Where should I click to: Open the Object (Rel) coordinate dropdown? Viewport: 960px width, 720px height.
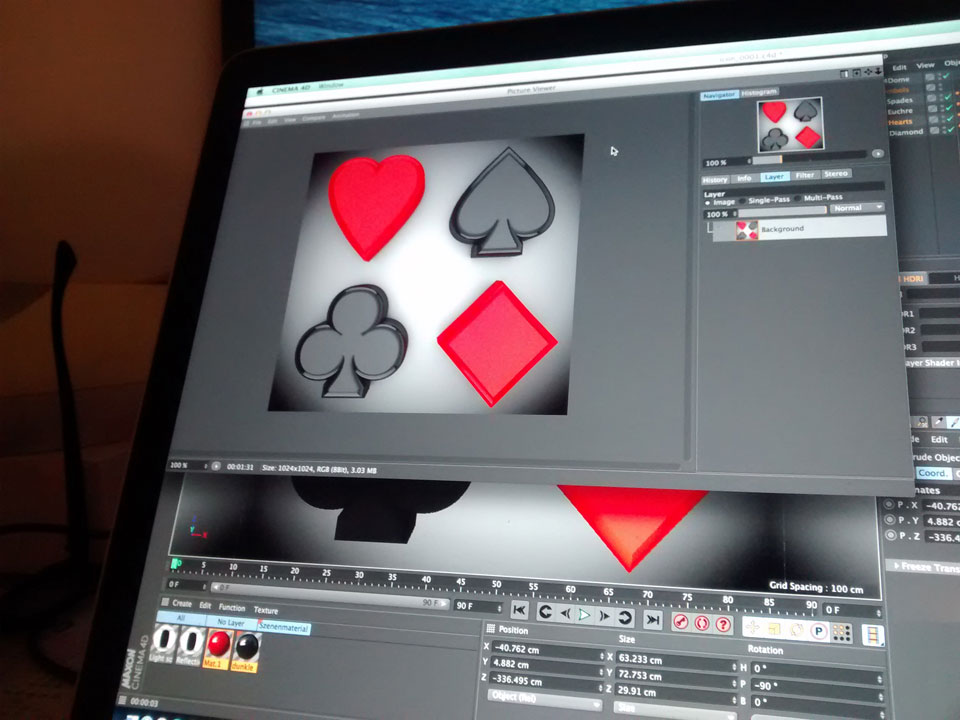pyautogui.click(x=541, y=695)
